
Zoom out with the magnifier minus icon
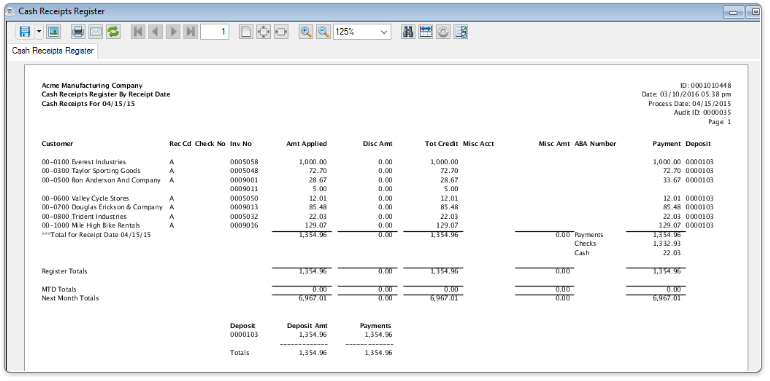pyautogui.click(x=323, y=32)
